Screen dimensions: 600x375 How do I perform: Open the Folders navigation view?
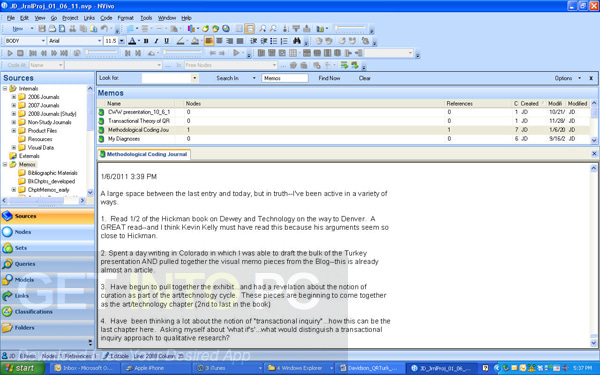click(x=47, y=328)
